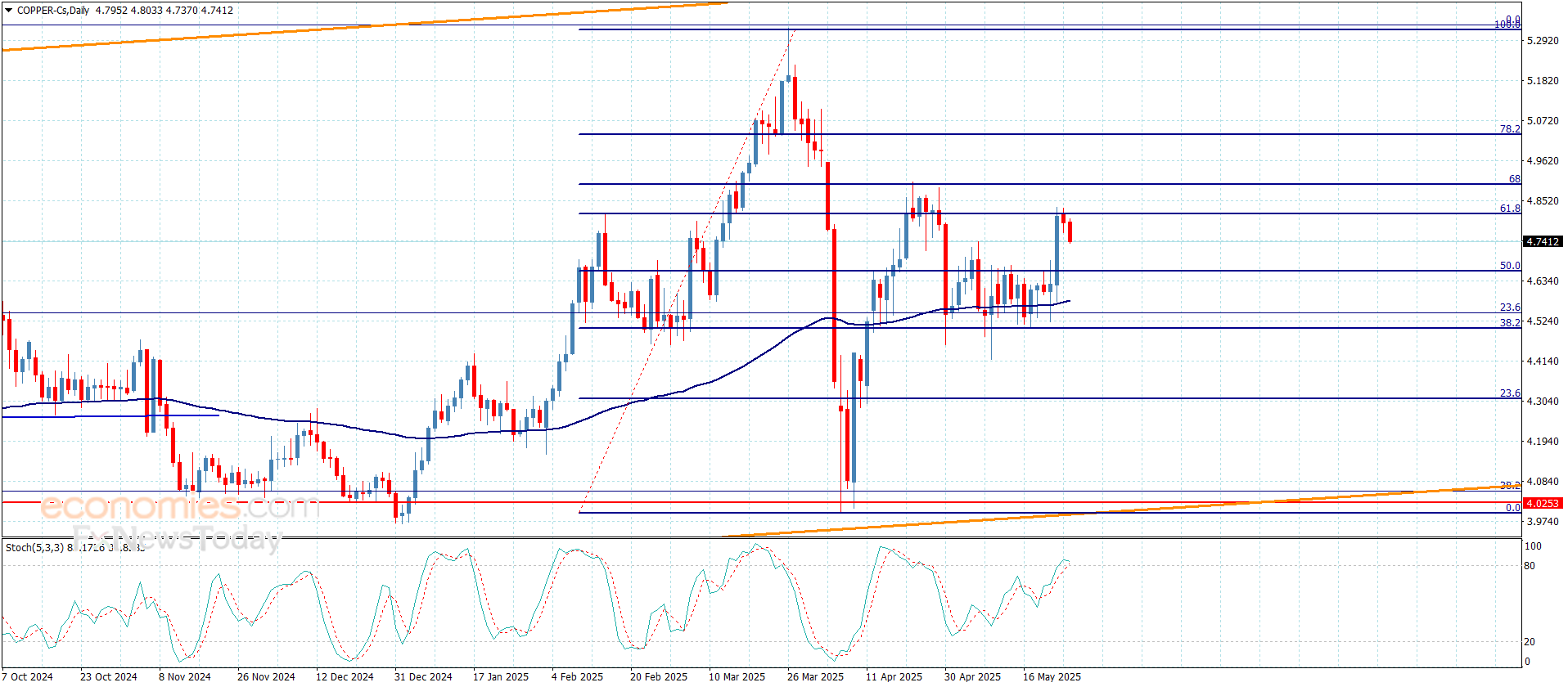
Task: Click the 38.2 Fibonacci level label
Action: tap(1509, 323)
